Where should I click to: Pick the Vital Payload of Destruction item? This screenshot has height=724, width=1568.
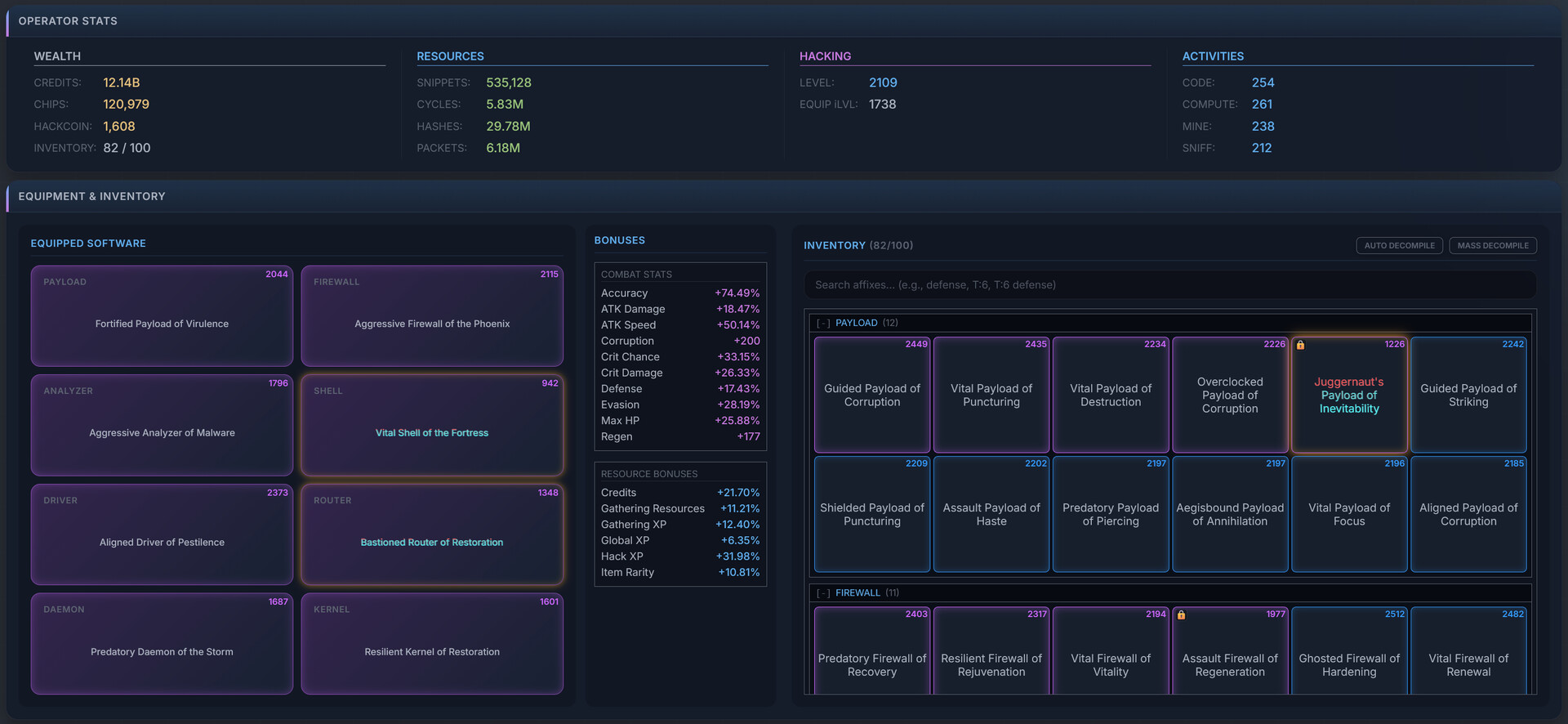pyautogui.click(x=1110, y=396)
